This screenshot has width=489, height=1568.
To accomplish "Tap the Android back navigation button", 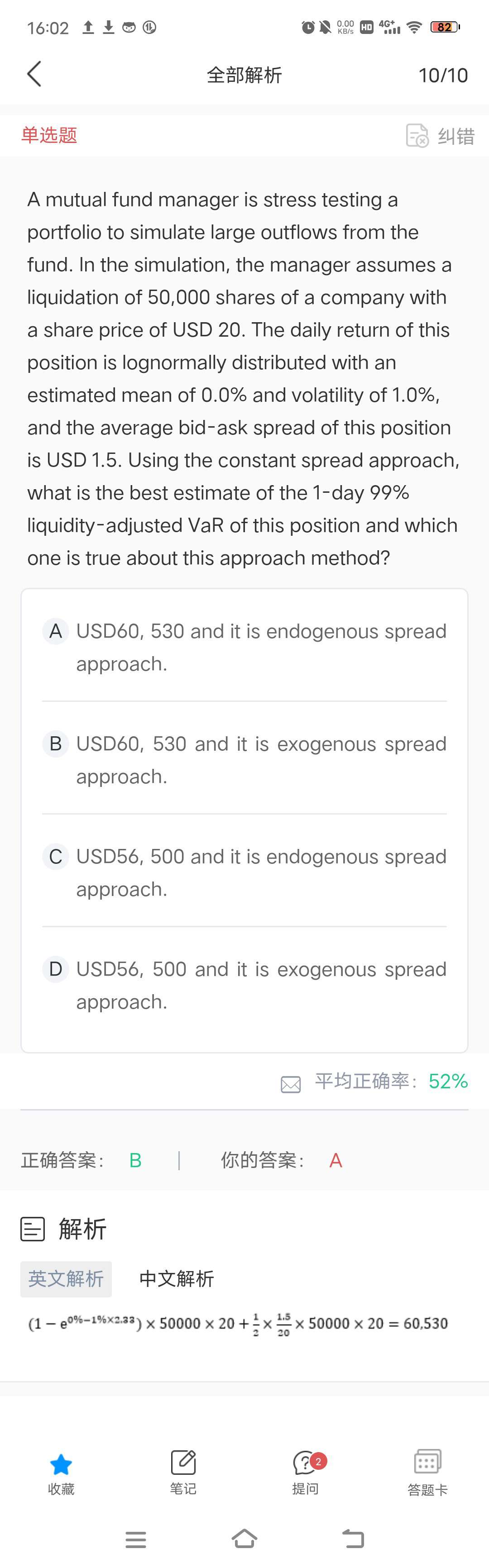I will click(353, 1539).
